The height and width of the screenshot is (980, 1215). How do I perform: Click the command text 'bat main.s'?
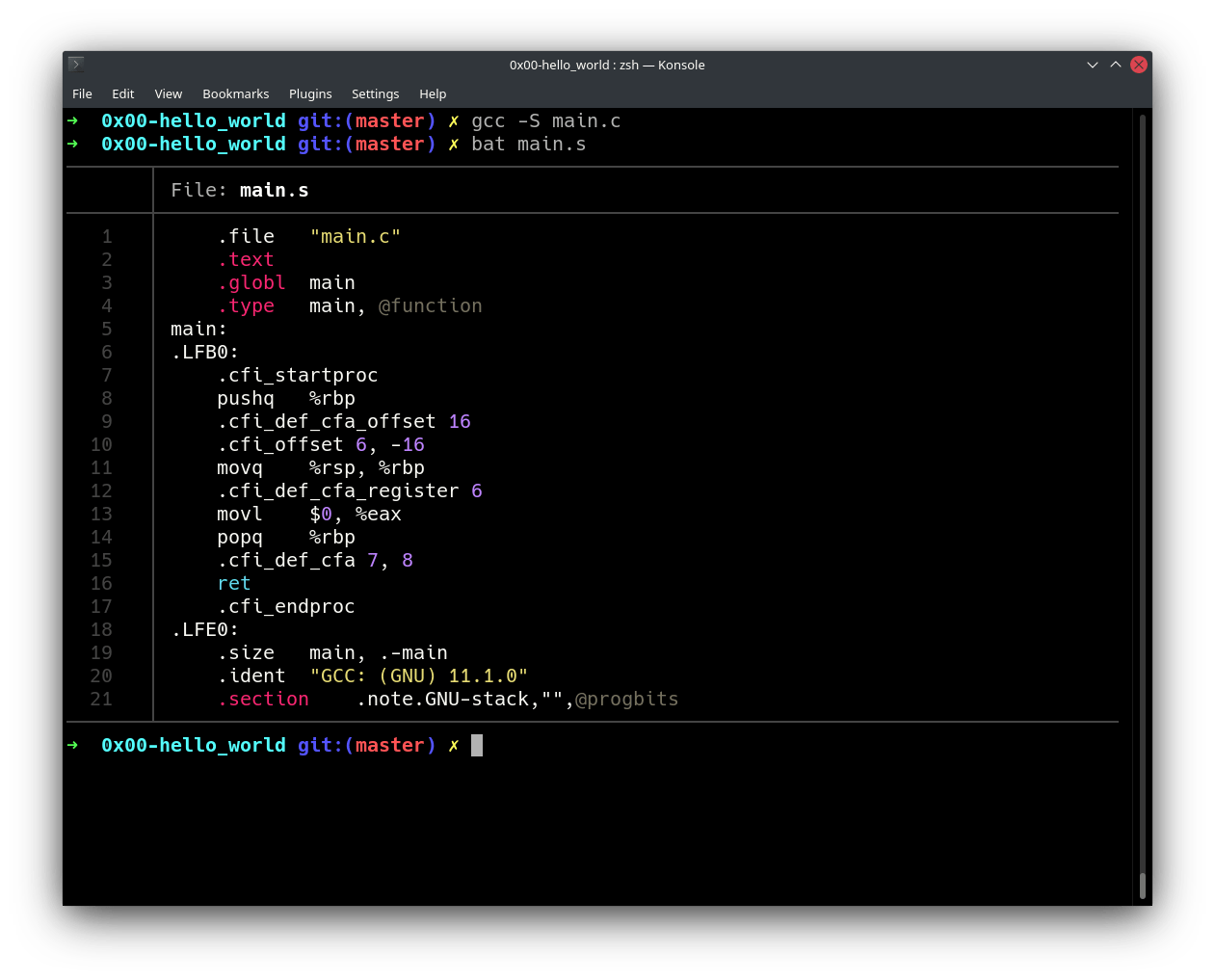tap(529, 144)
